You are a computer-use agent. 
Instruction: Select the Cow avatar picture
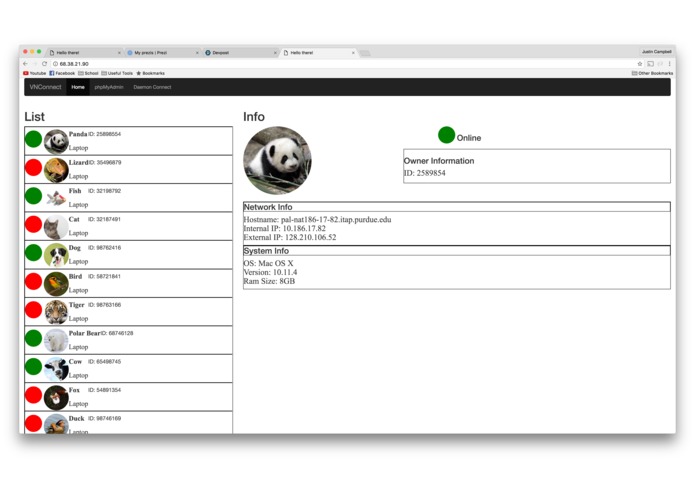tap(56, 369)
